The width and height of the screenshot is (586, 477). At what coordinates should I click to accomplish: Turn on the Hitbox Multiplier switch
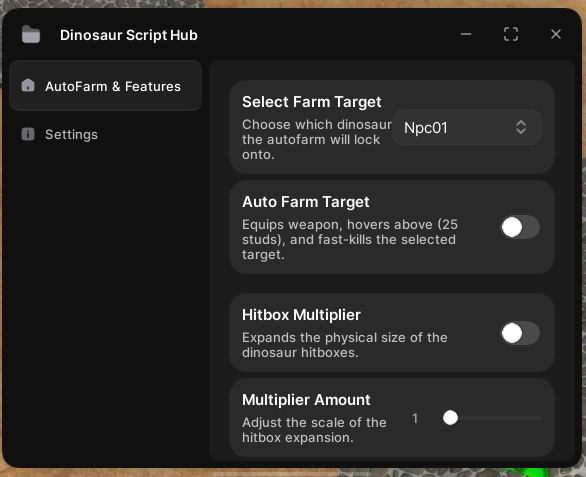[520, 333]
